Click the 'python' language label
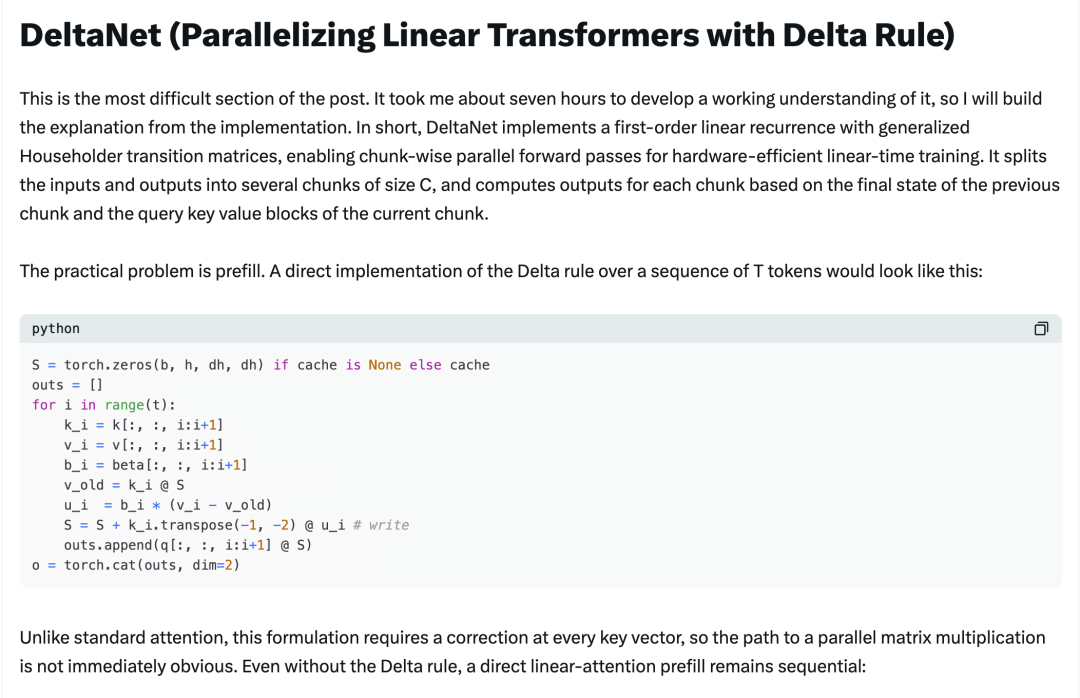The height and width of the screenshot is (698, 1080). coord(56,329)
